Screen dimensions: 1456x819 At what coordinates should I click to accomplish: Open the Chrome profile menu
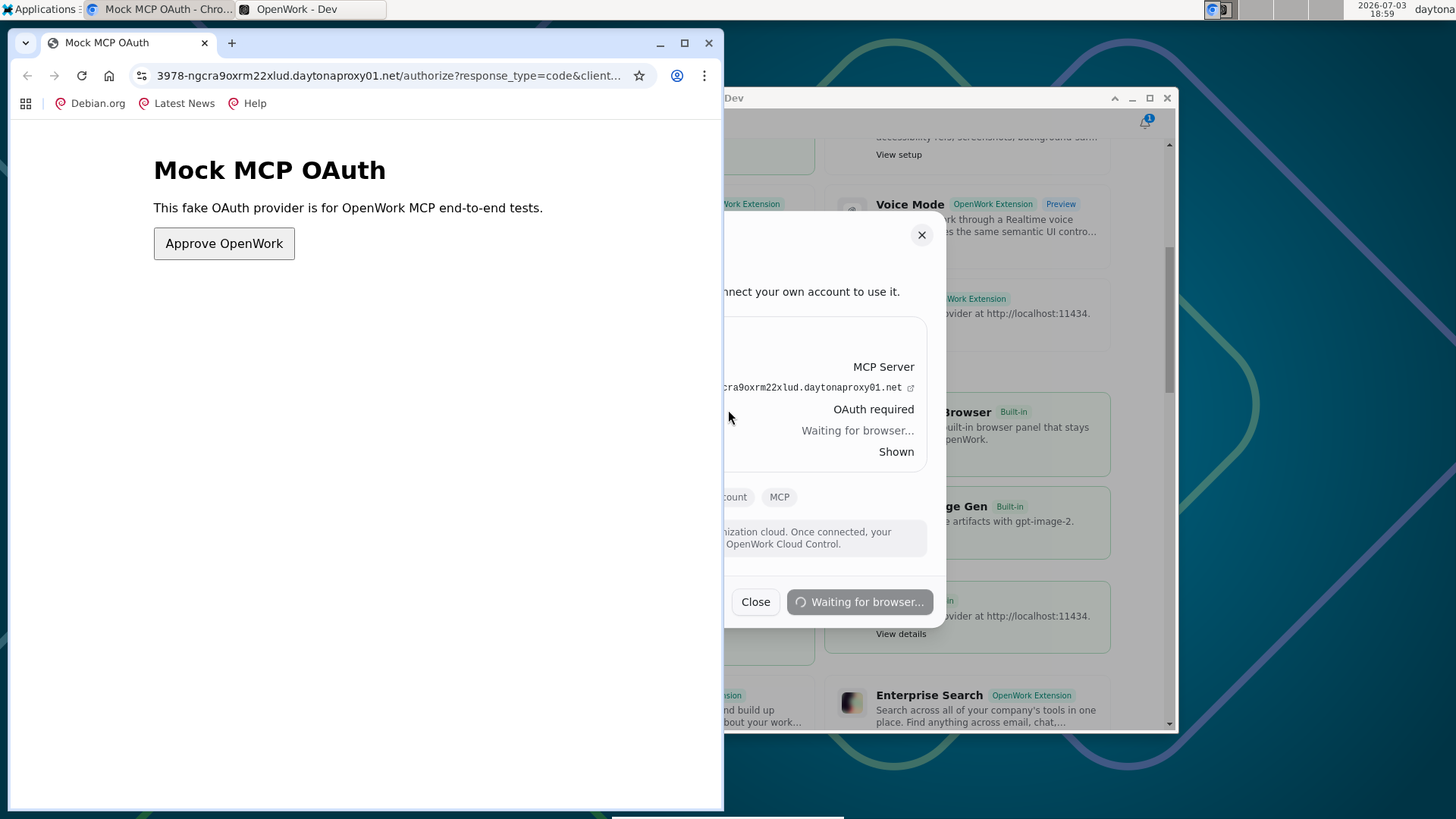677,76
